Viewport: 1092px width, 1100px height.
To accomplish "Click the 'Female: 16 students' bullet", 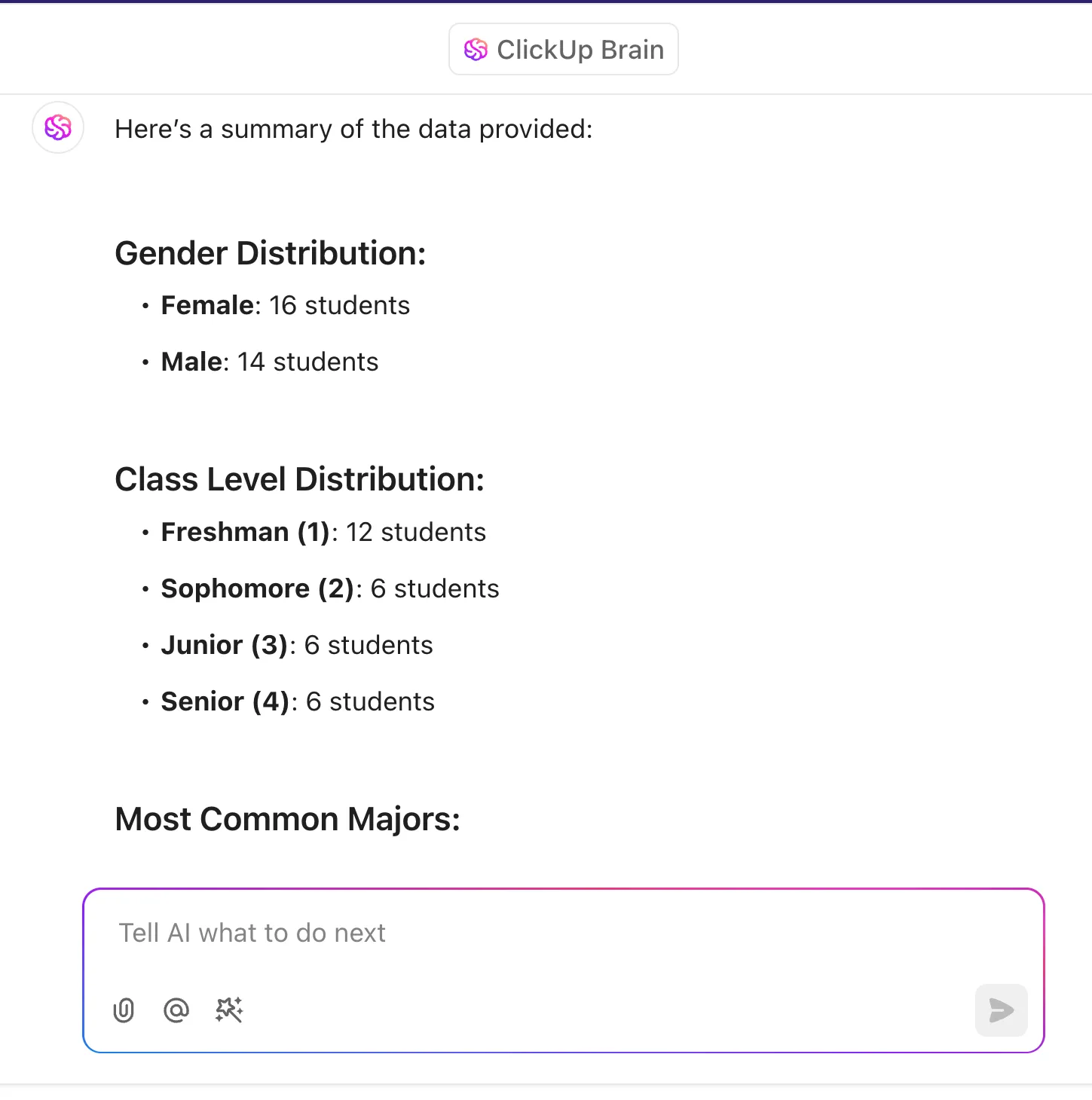I will click(x=286, y=305).
